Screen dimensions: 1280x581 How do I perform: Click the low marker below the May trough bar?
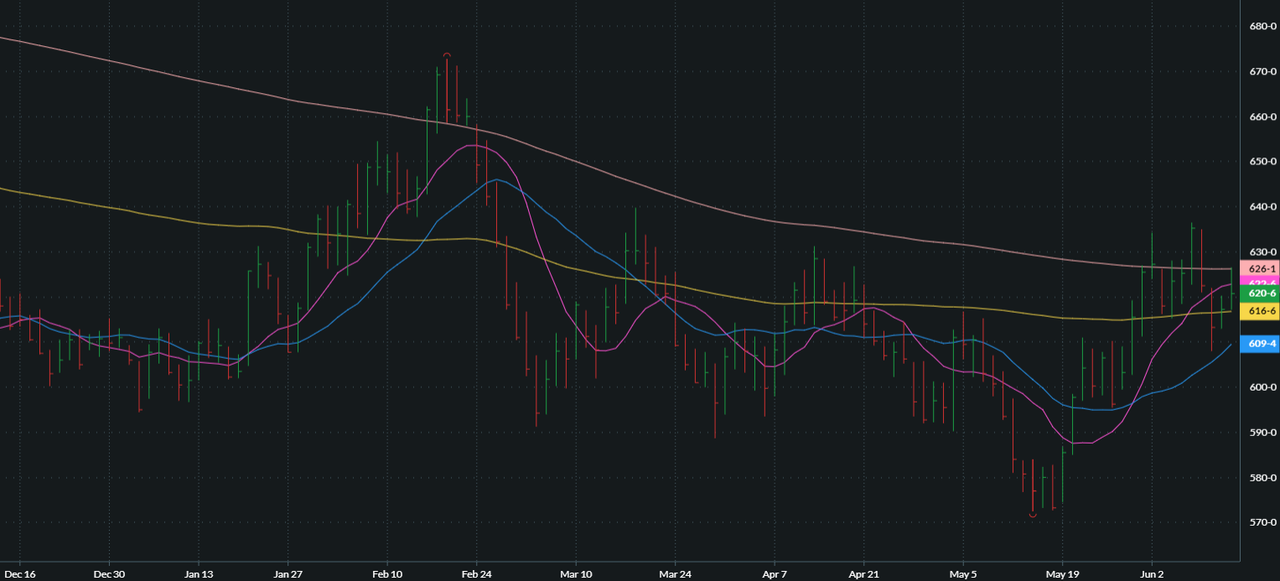point(1032,515)
